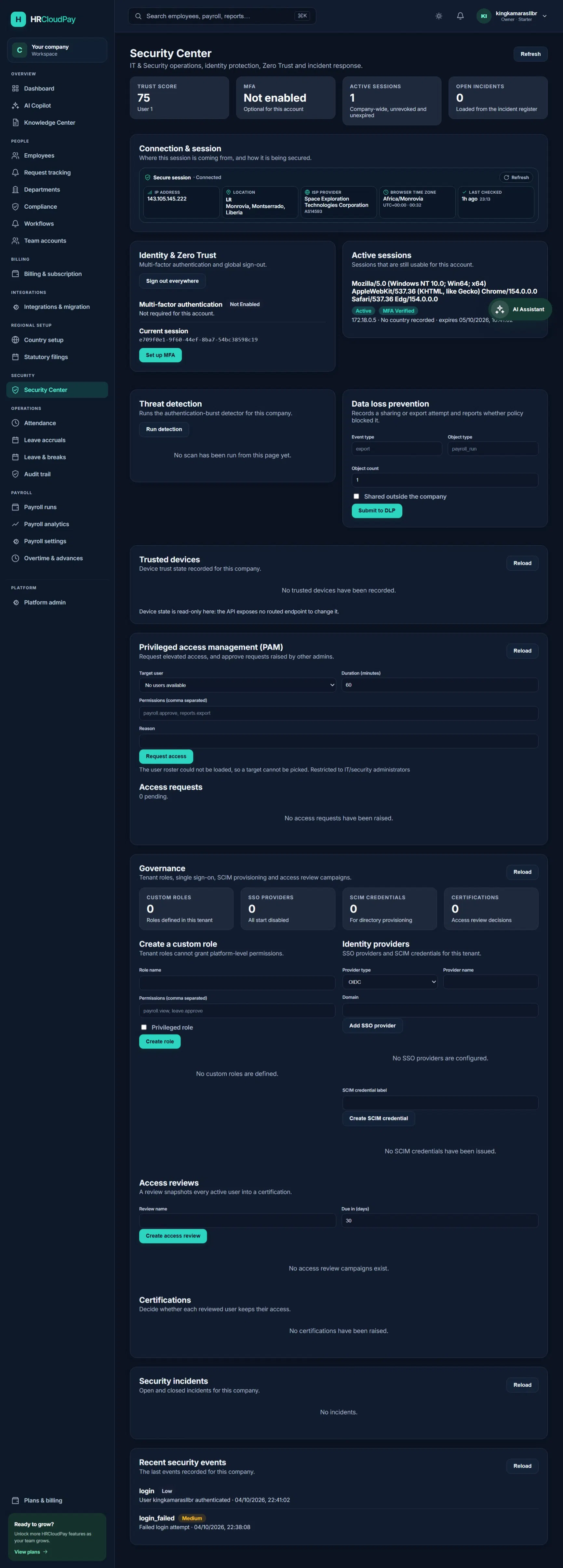Click the Set up MFA button

pos(161,355)
